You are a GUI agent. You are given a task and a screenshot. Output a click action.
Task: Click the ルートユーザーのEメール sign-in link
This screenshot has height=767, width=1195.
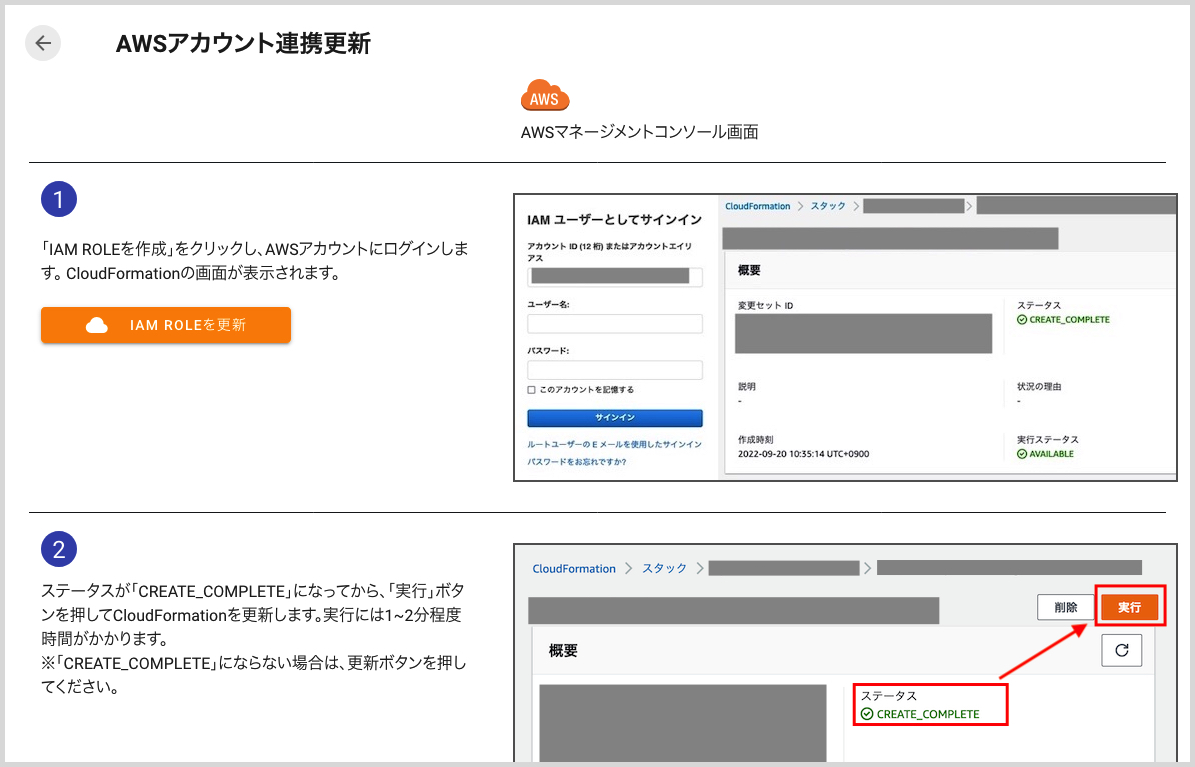tap(614, 445)
